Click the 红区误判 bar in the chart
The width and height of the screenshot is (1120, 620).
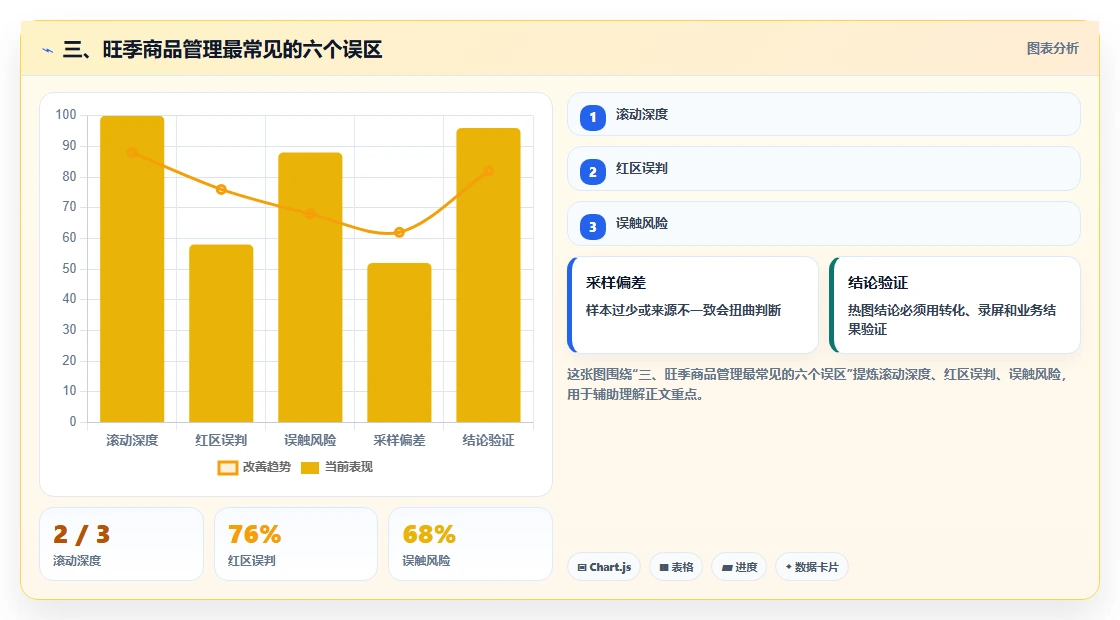[x=221, y=333]
